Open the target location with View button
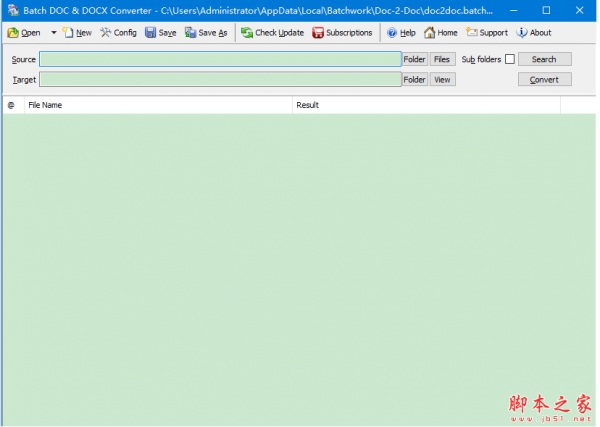The width and height of the screenshot is (600, 427). point(442,80)
